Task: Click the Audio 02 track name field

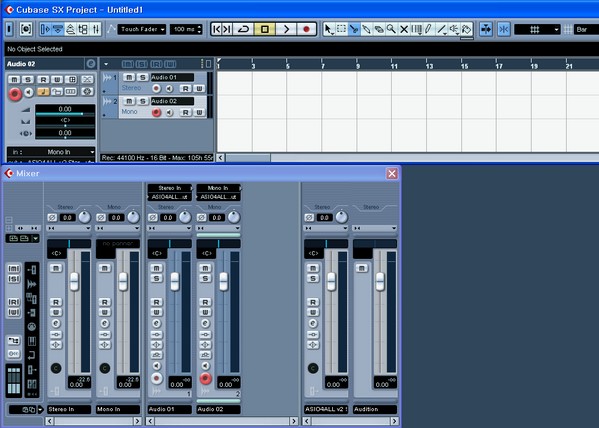Action: [x=172, y=101]
